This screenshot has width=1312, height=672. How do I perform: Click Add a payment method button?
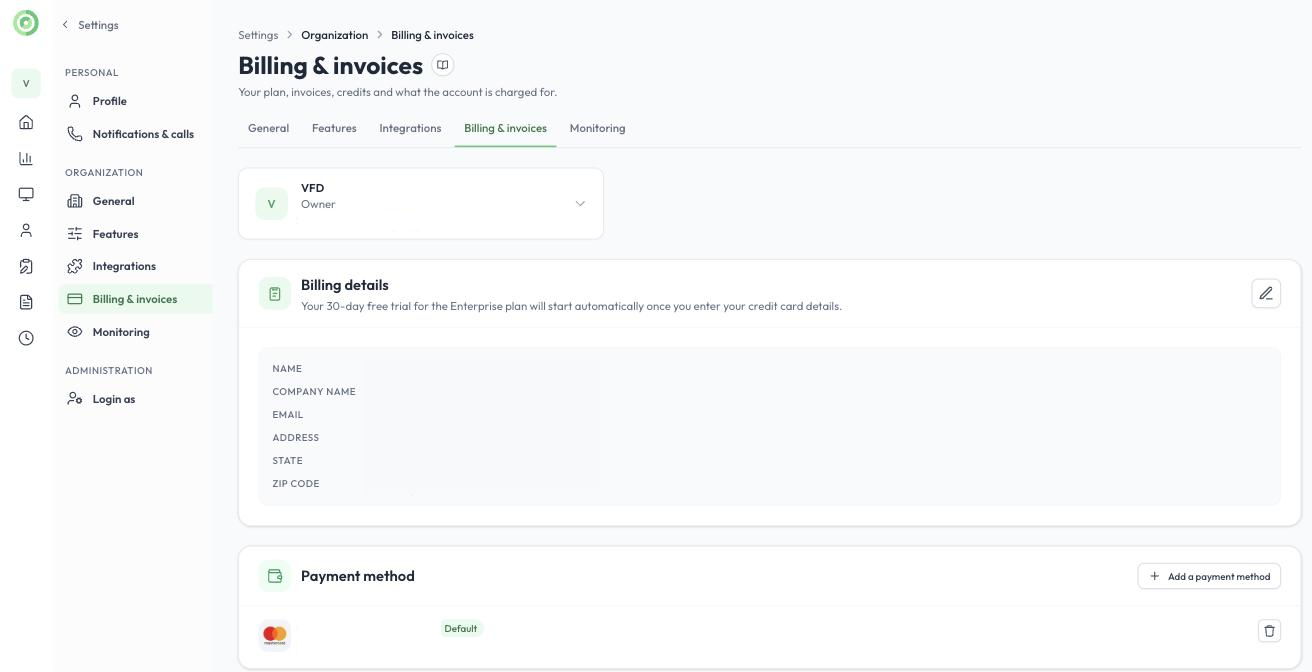[x=1209, y=576]
